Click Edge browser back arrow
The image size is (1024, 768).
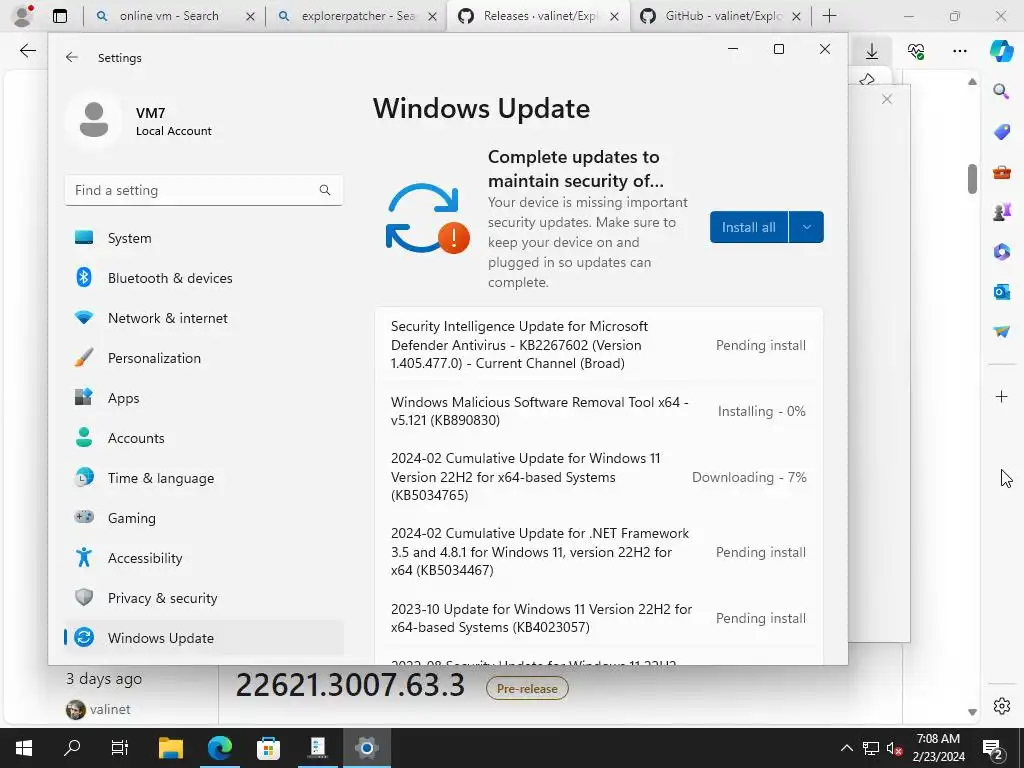27,51
